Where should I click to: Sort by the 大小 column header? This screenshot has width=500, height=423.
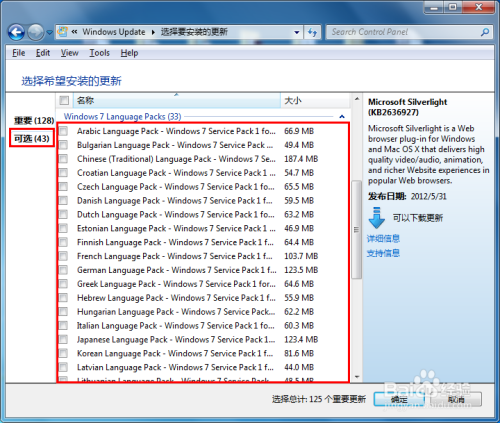click(x=315, y=100)
